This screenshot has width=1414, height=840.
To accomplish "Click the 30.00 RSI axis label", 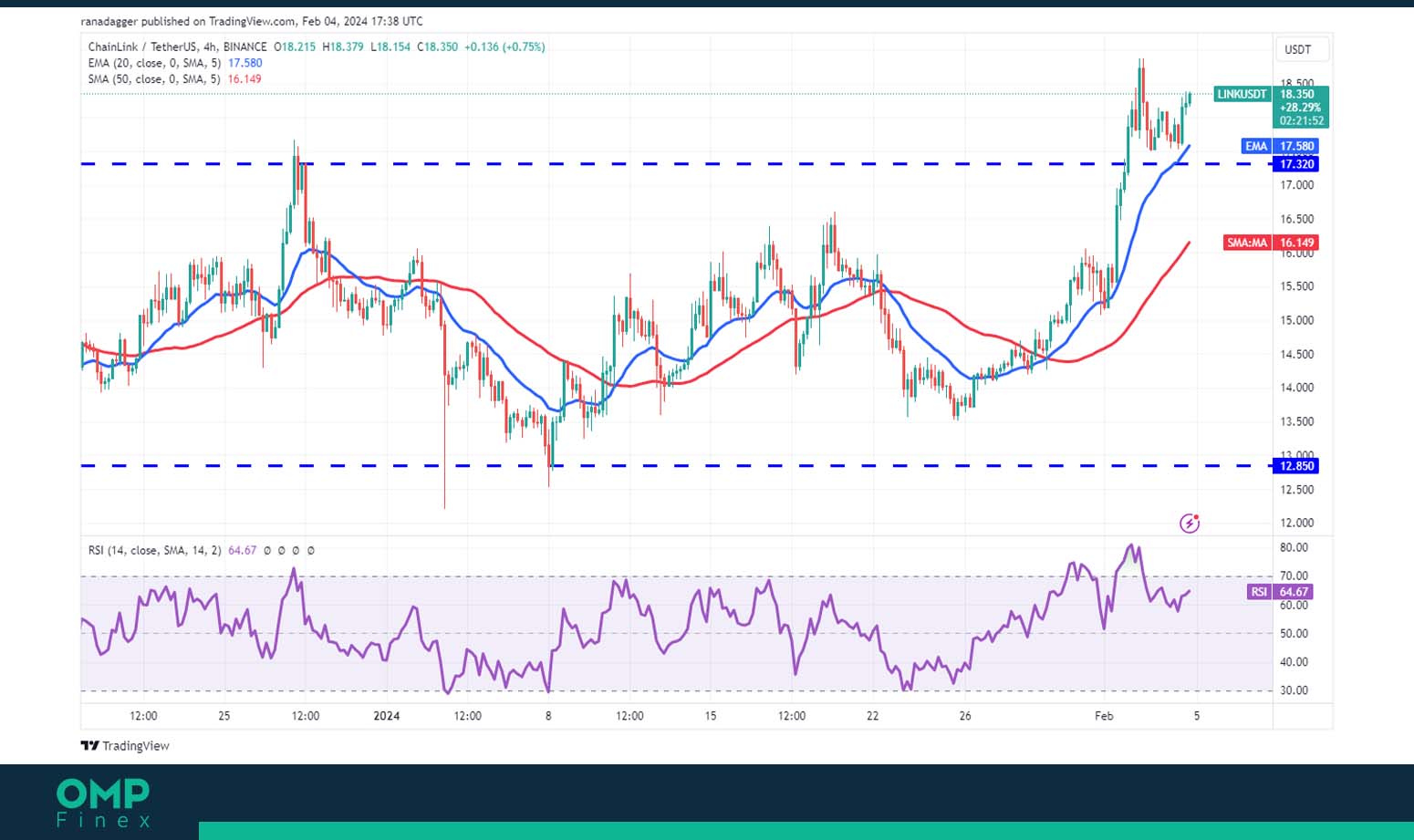I will tap(1294, 690).
